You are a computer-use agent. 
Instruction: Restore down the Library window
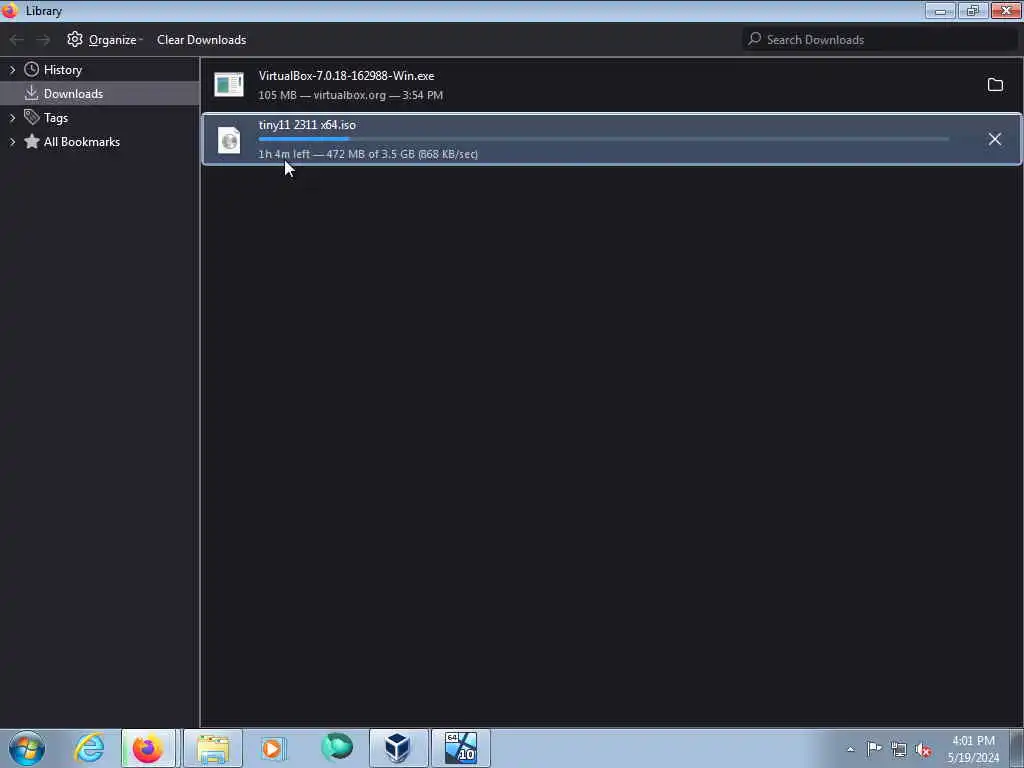tap(973, 10)
